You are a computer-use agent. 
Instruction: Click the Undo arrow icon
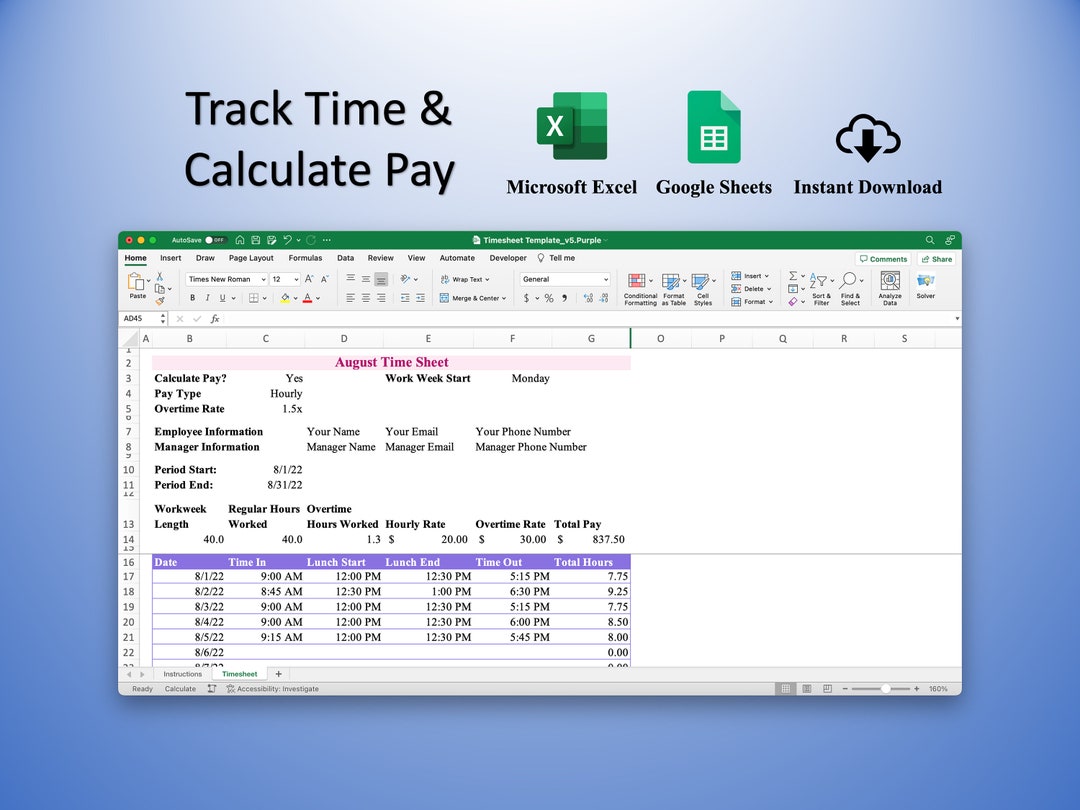pyautogui.click(x=287, y=240)
